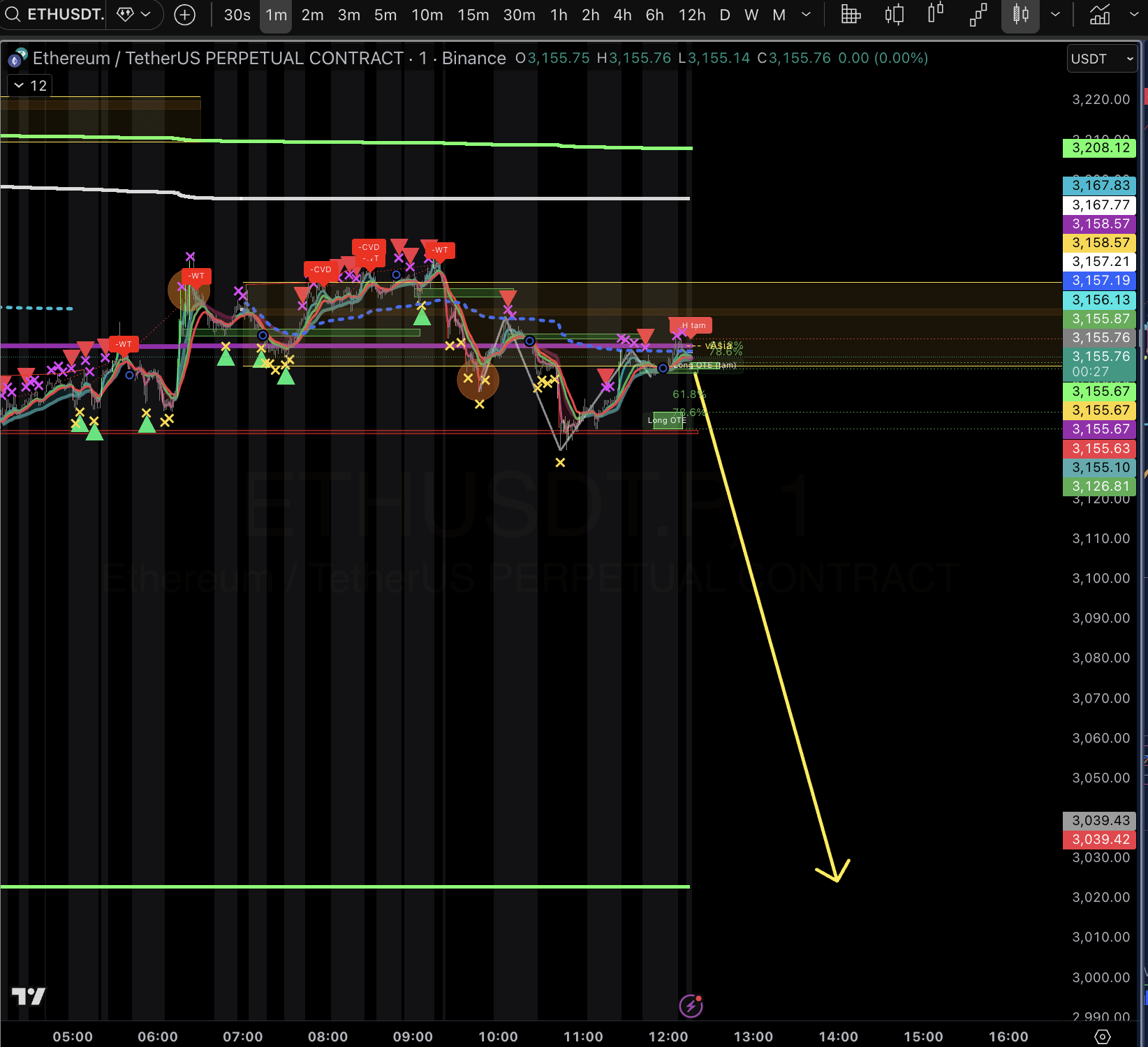Click the 3,100.00 price axis label
This screenshot has height=1047, width=1148.
(1101, 579)
